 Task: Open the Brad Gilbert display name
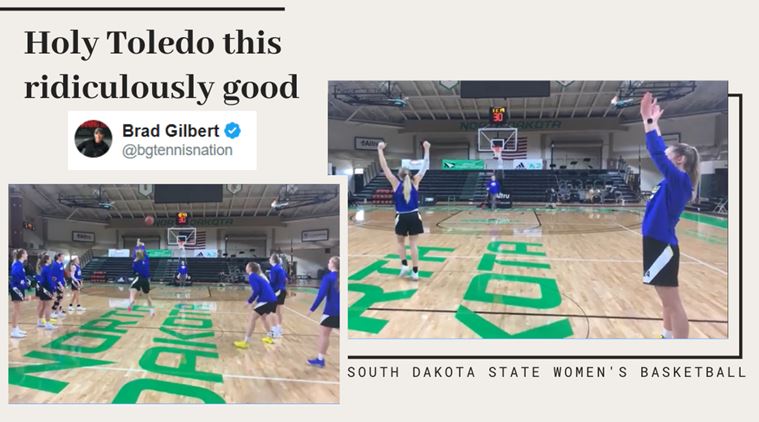pos(170,131)
